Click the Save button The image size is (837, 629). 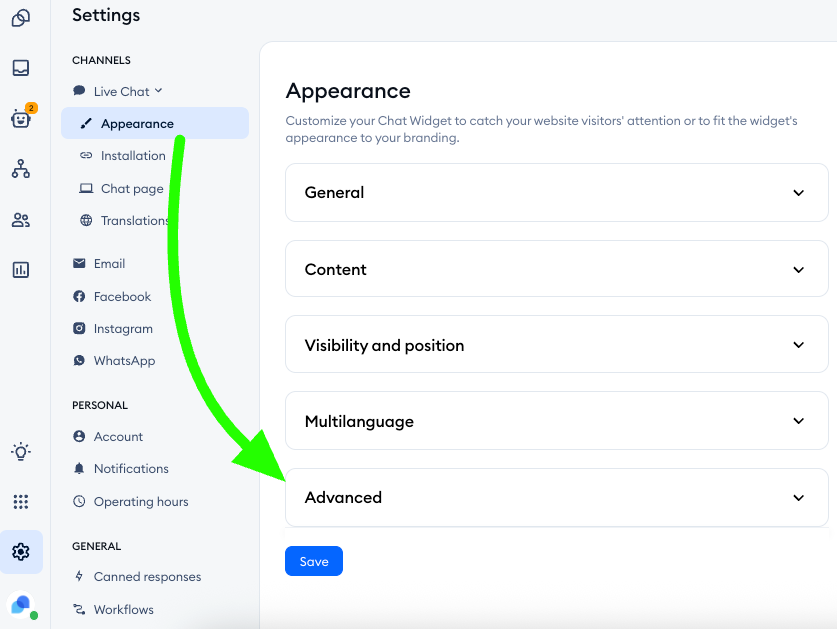[x=313, y=561]
